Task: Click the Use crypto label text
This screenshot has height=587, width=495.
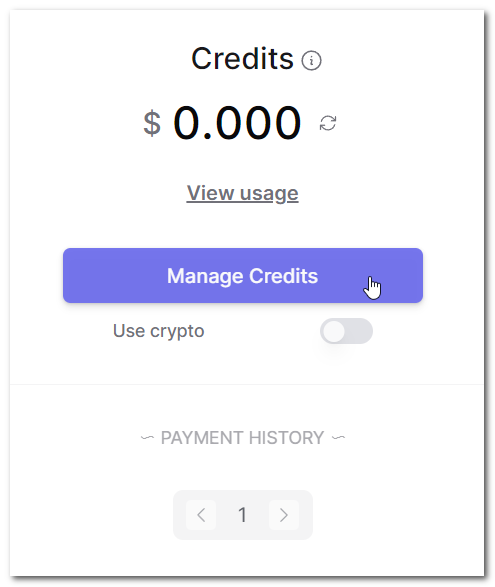Action: point(159,331)
